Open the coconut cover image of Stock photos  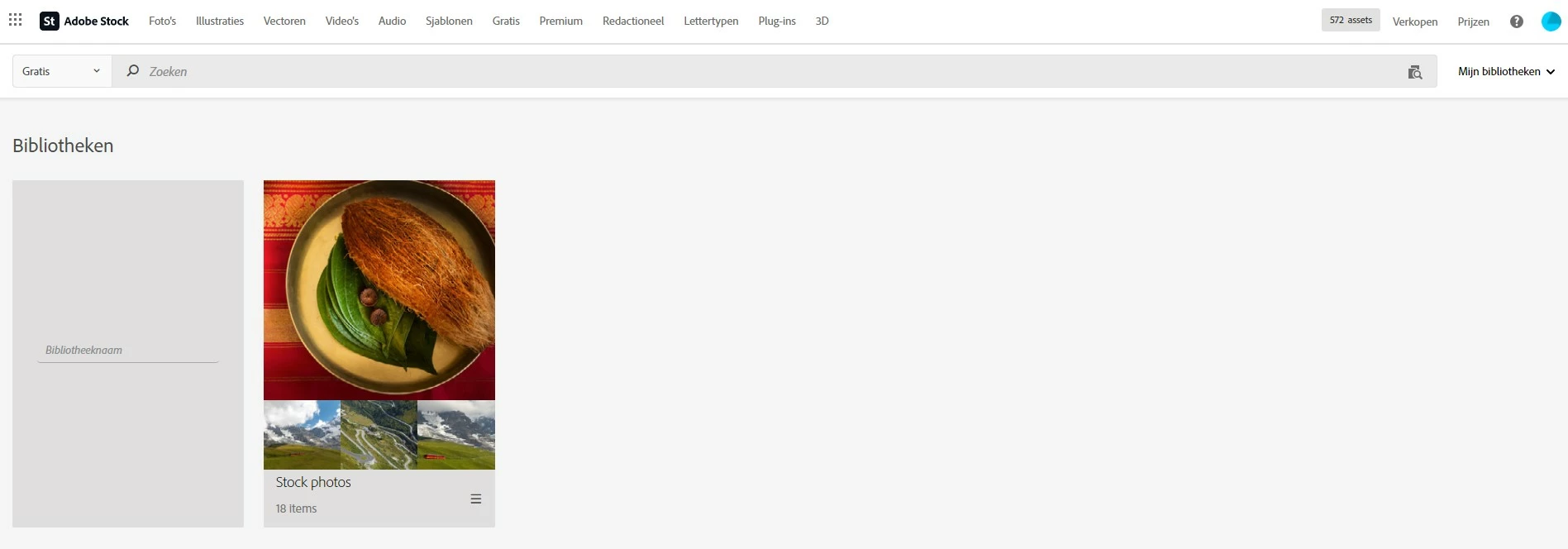379,290
